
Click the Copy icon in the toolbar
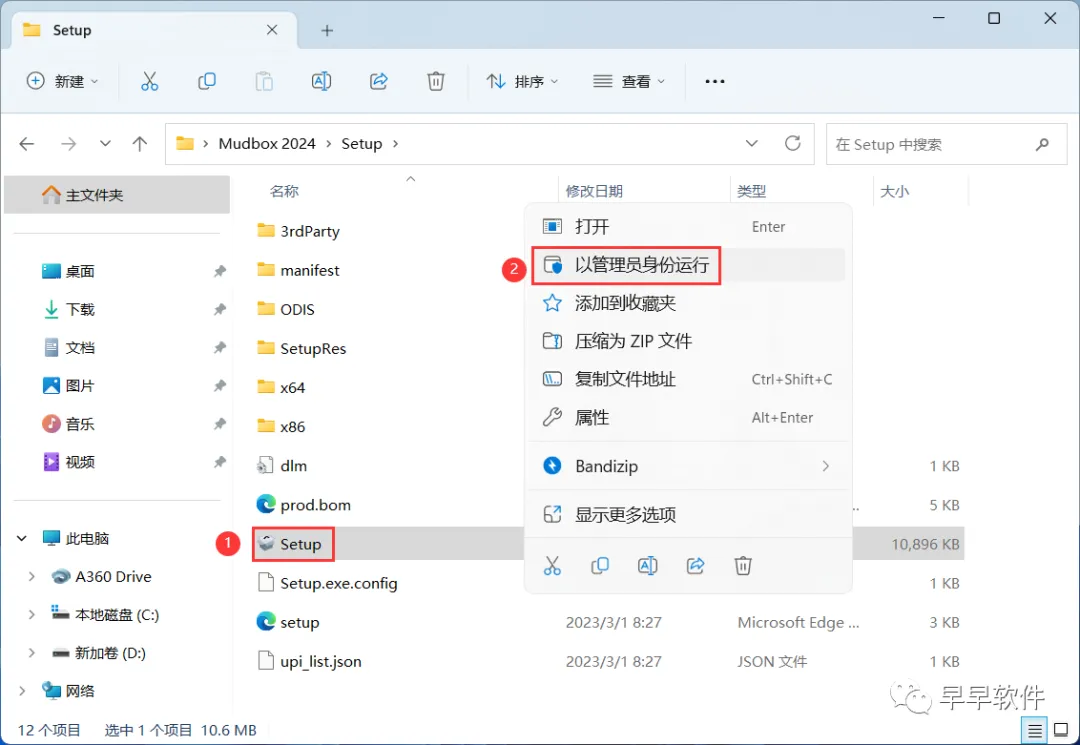(x=207, y=81)
